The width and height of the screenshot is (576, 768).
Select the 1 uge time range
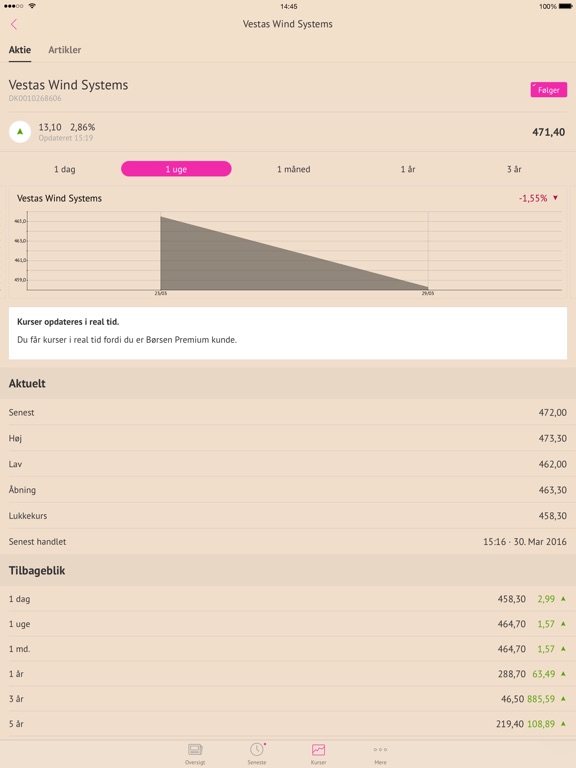pos(176,169)
